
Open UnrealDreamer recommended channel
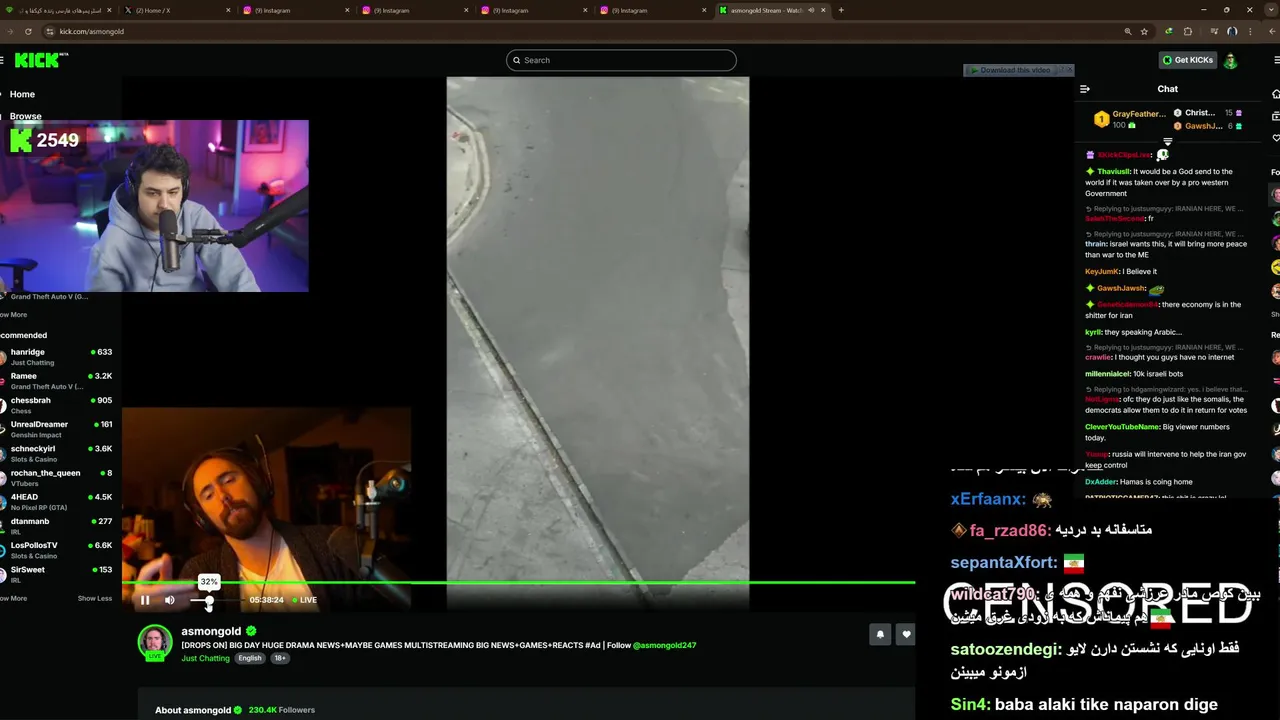(x=56, y=429)
